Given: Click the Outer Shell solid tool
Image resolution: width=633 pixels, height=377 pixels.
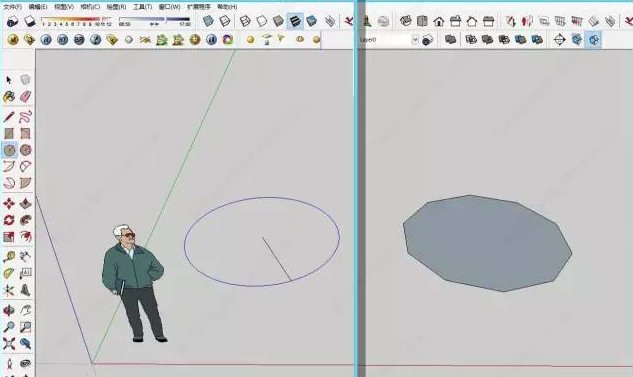Looking at the screenshot, I should 450,40.
